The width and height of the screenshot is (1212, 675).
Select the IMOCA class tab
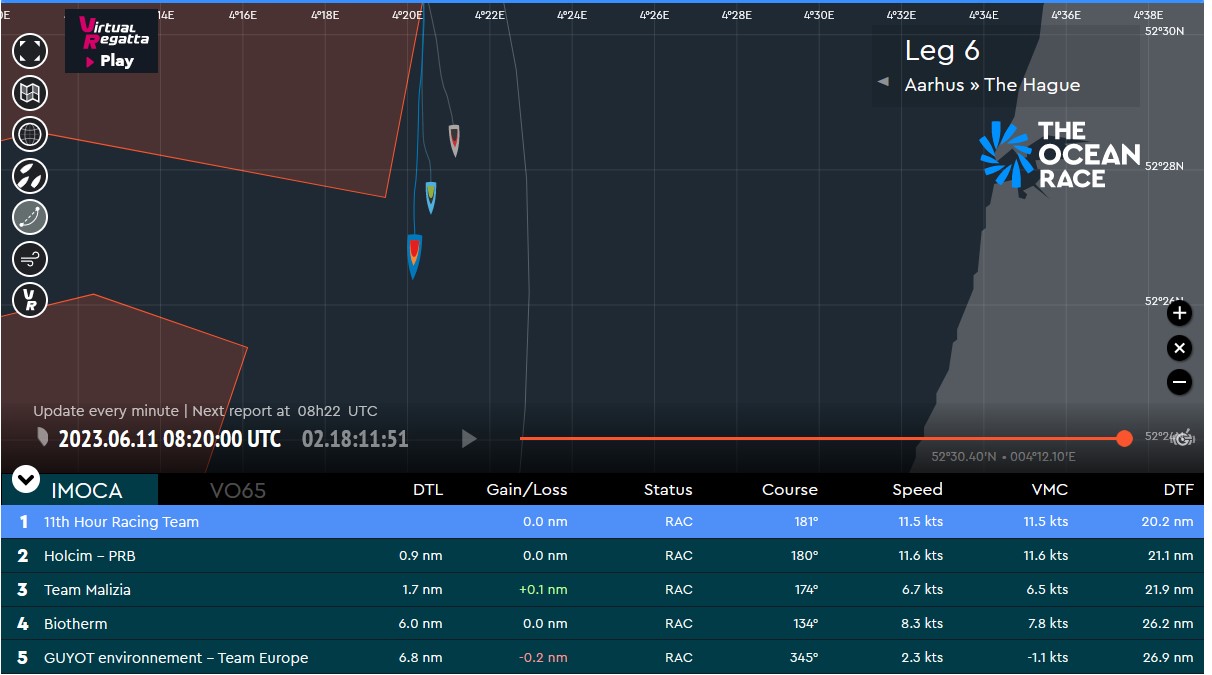pyautogui.click(x=87, y=490)
